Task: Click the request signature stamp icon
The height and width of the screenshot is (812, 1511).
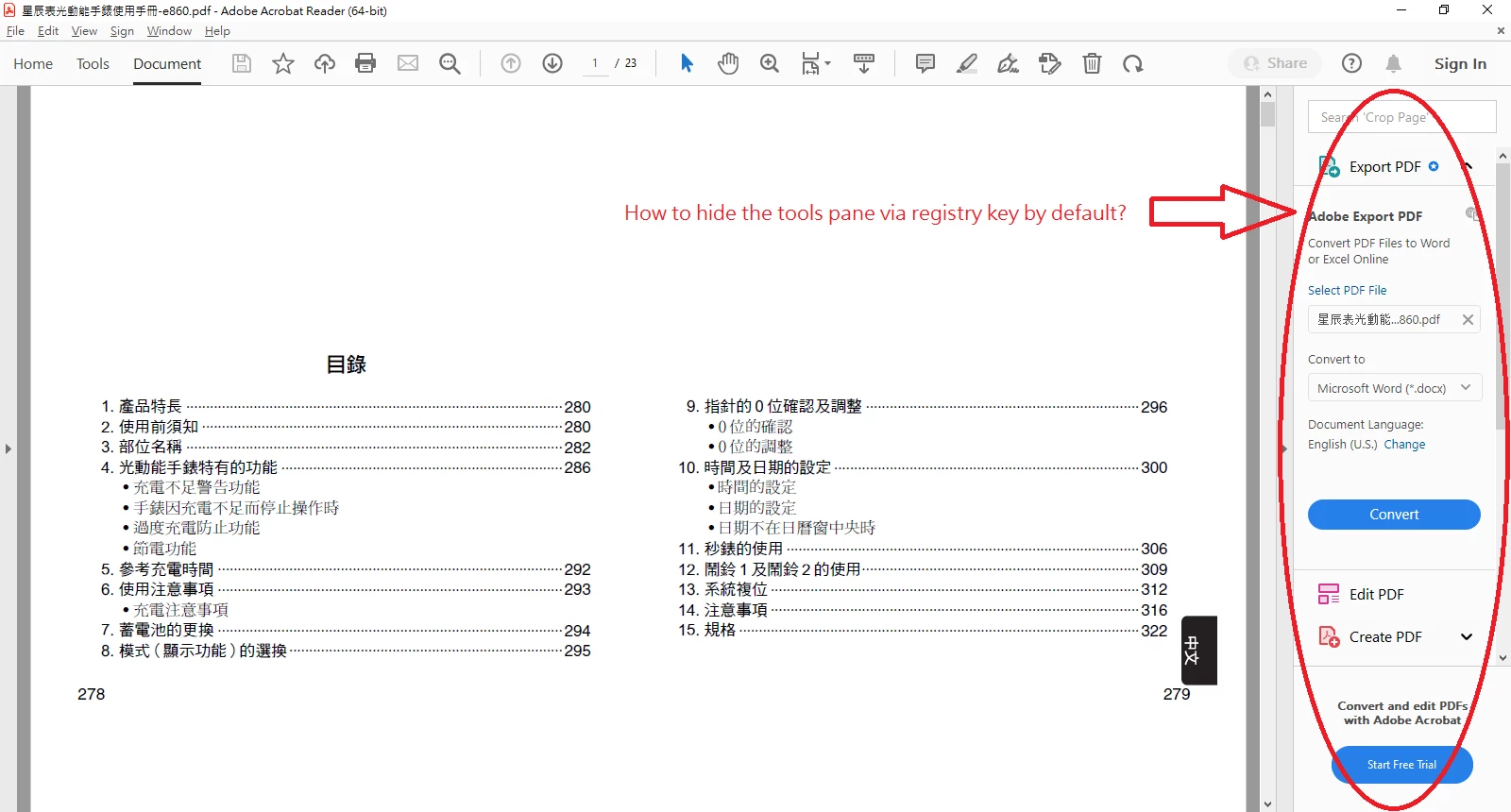Action: [1050, 63]
